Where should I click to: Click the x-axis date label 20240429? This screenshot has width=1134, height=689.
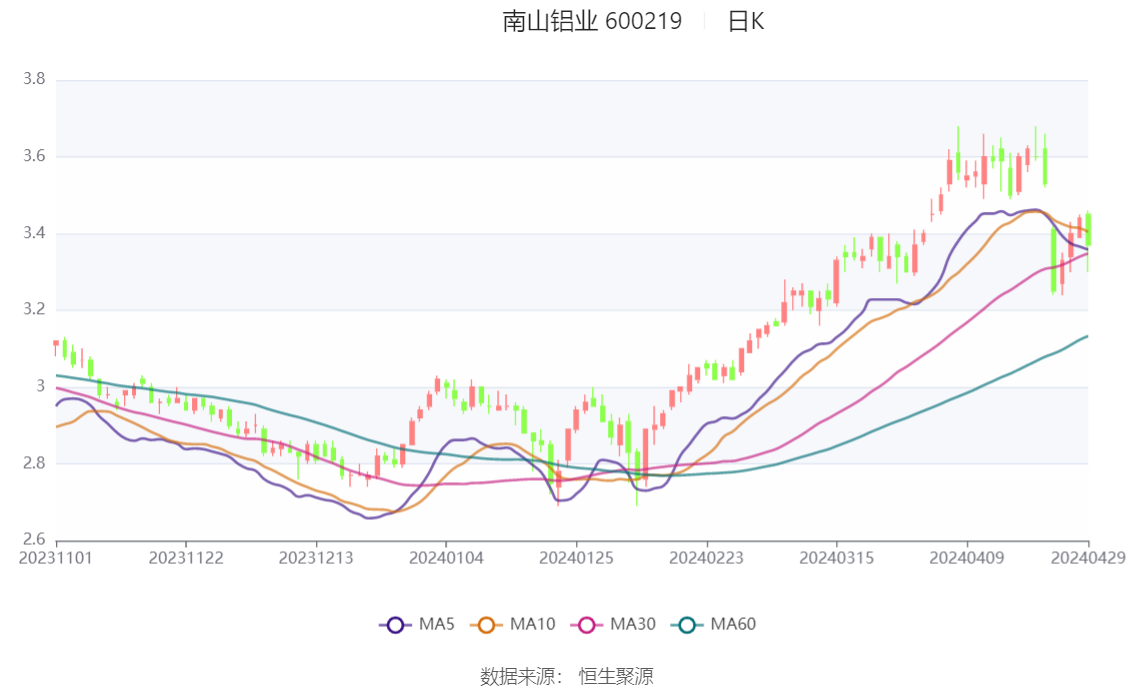(x=1088, y=558)
